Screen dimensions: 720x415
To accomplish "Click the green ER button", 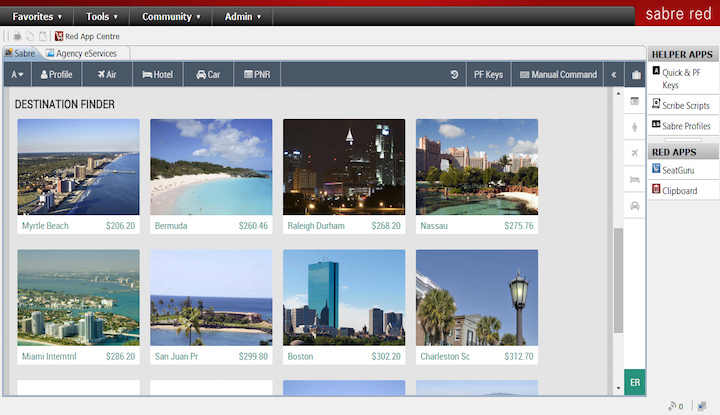I will 635,382.
